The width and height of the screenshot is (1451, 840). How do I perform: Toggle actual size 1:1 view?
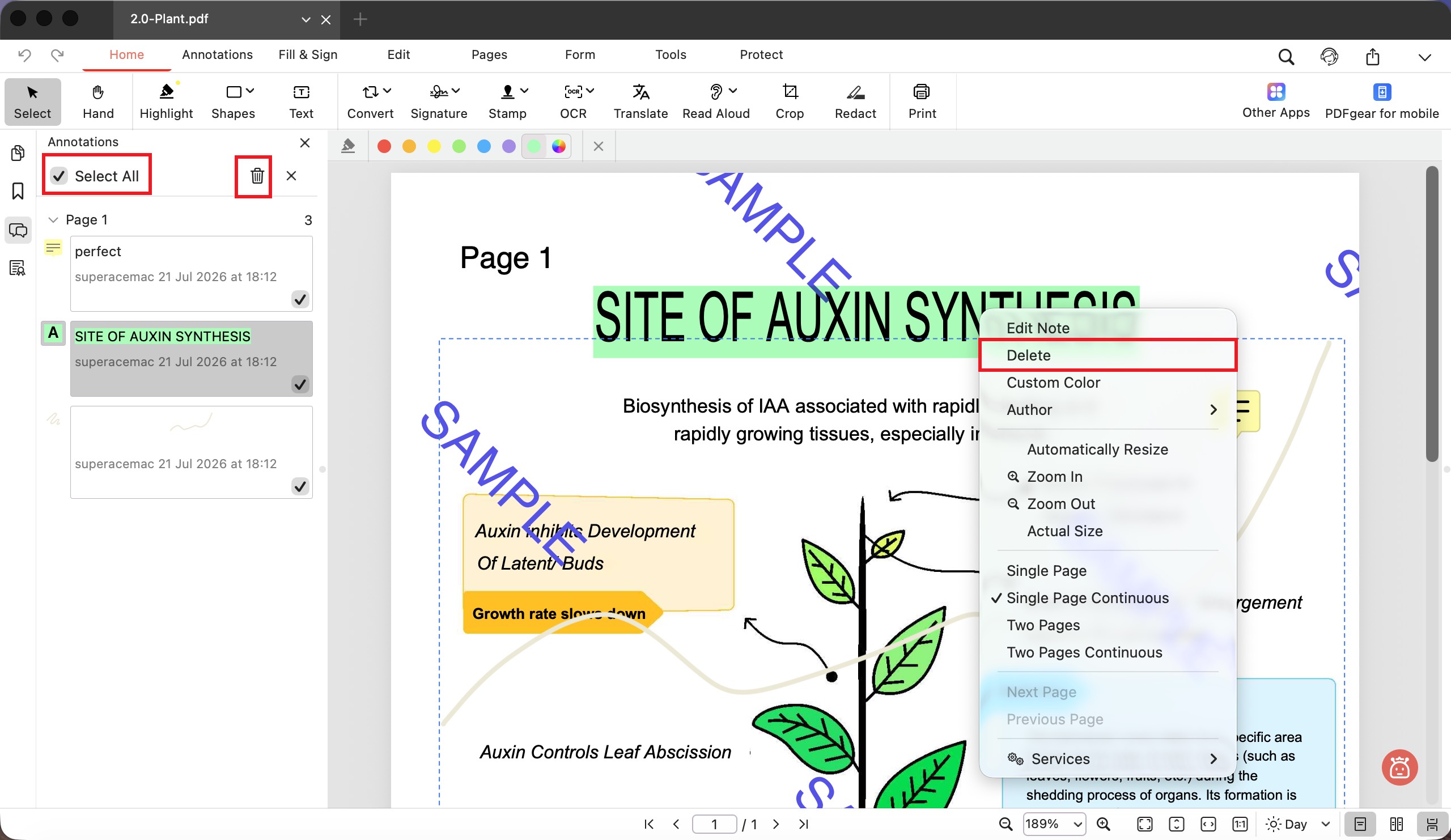click(x=1240, y=825)
